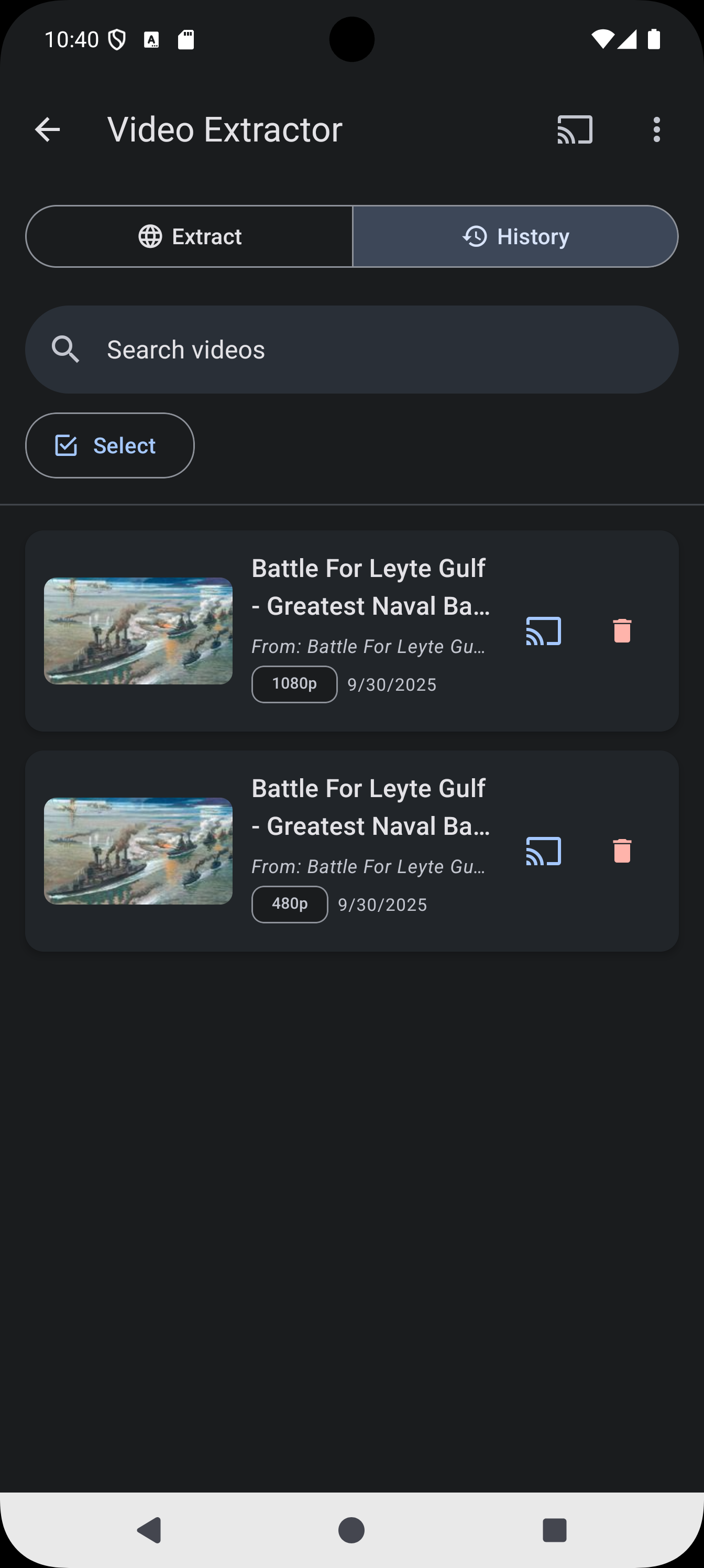Delete the 1080p Leyte Gulf video

tap(622, 631)
